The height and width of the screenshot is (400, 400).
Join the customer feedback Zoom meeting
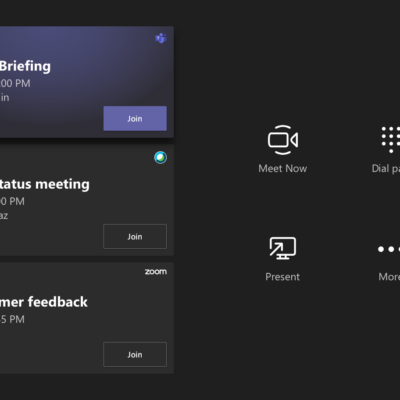[x=135, y=354]
